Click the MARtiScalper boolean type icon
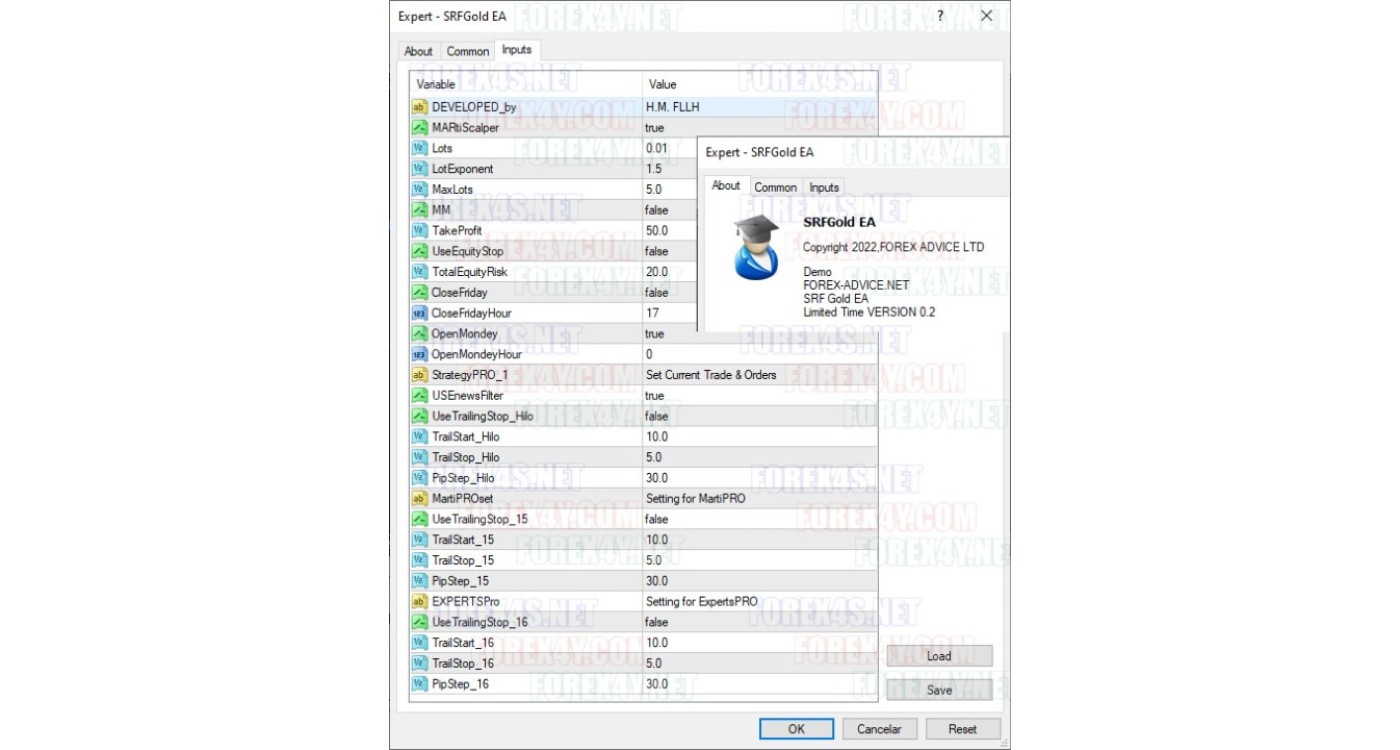Image resolution: width=1400 pixels, height=750 pixels. click(x=419, y=128)
